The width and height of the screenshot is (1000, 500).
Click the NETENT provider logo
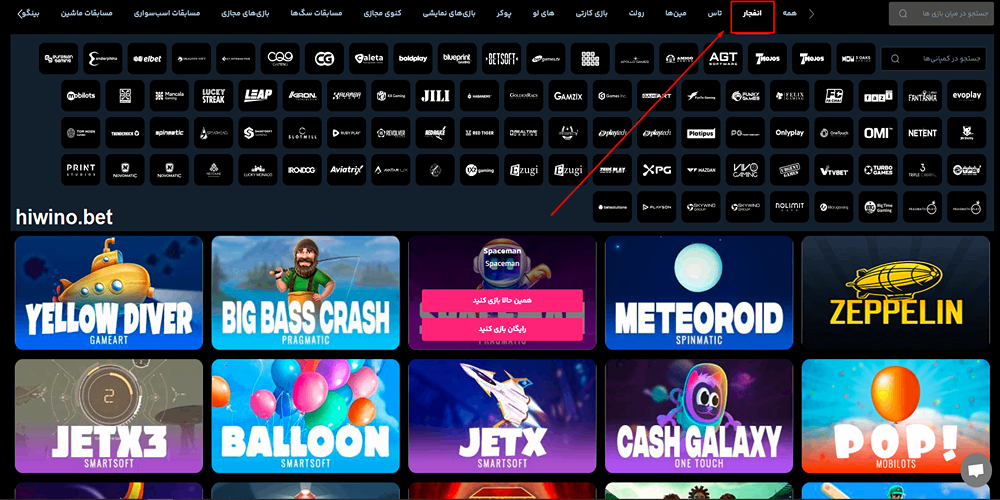click(x=922, y=133)
